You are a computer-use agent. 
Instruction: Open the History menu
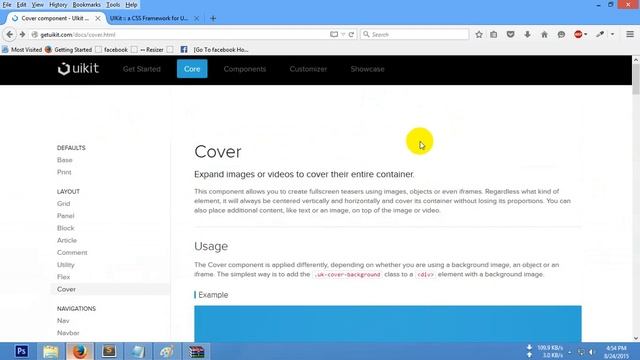58,5
